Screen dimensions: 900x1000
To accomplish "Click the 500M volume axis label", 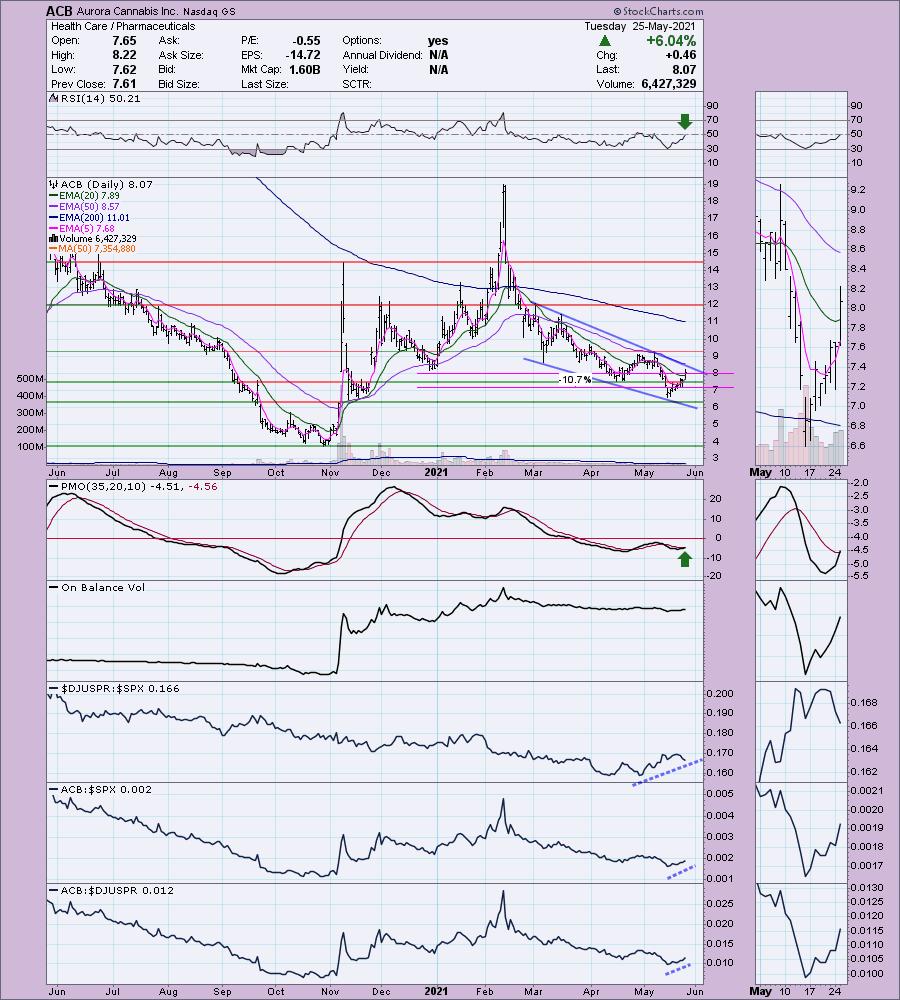I will (x=30, y=379).
